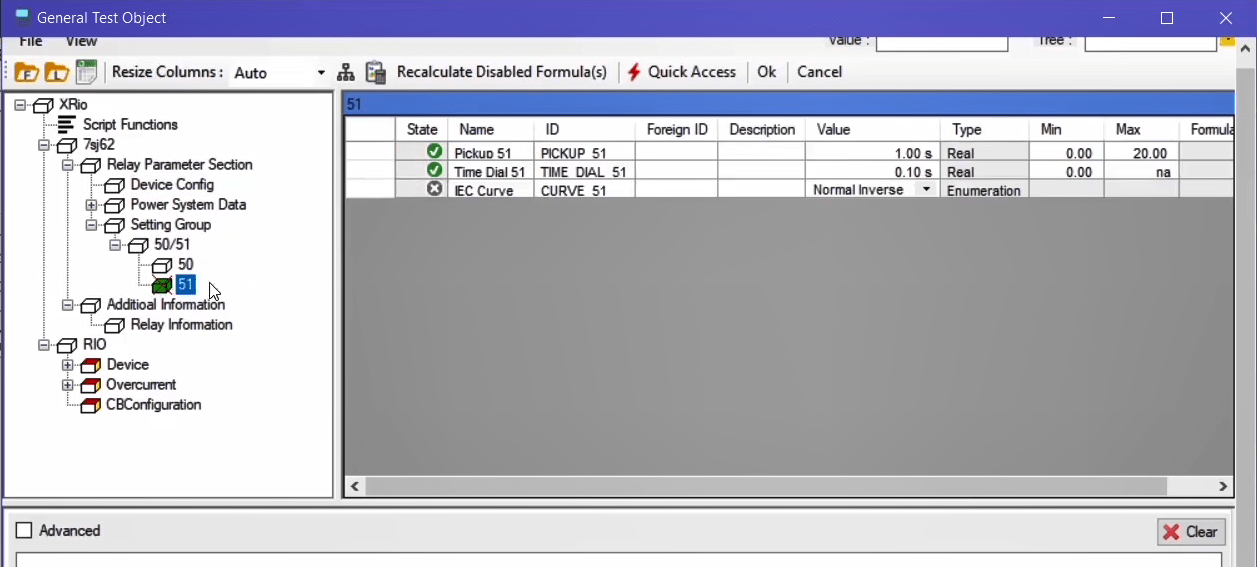Click the red CBConfiguration block icon
Image resolution: width=1257 pixels, height=567 pixels.
point(90,405)
